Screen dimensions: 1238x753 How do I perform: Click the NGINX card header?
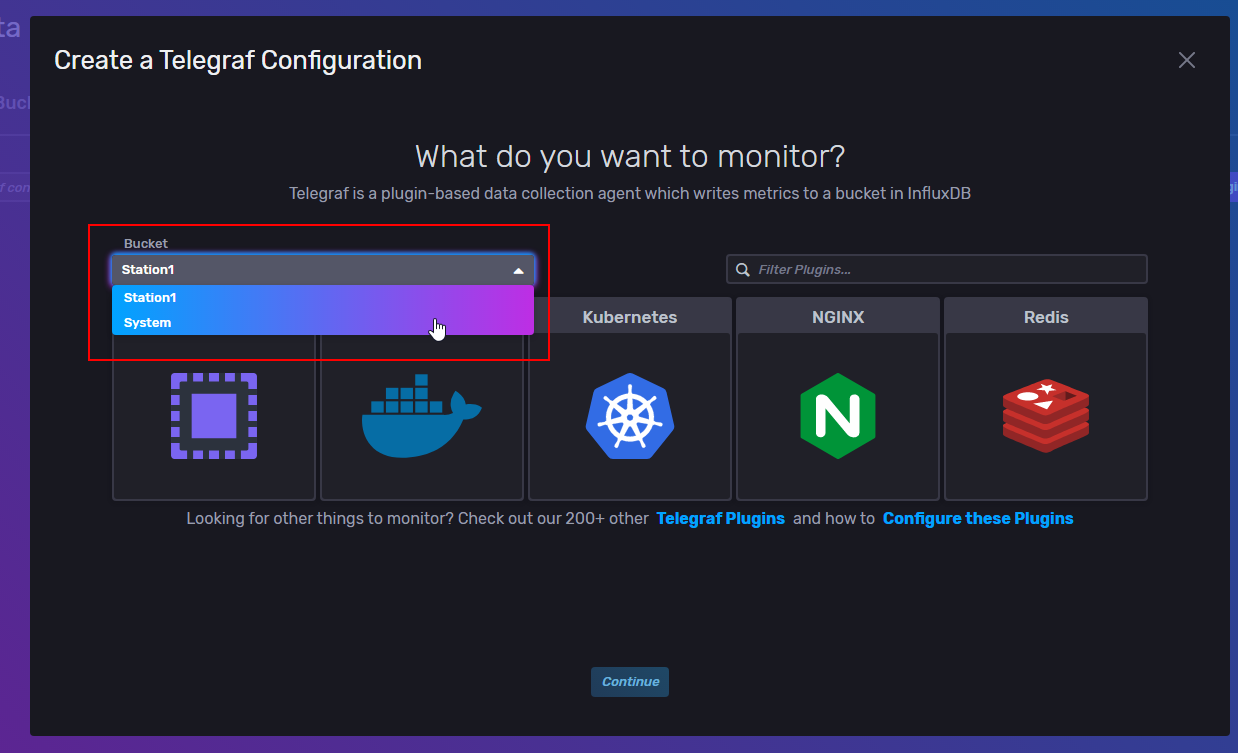pyautogui.click(x=838, y=317)
